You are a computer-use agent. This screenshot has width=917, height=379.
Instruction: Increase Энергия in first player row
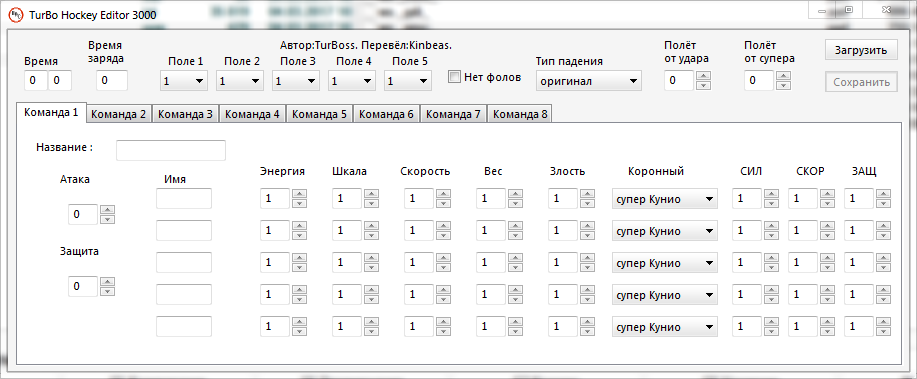point(299,194)
